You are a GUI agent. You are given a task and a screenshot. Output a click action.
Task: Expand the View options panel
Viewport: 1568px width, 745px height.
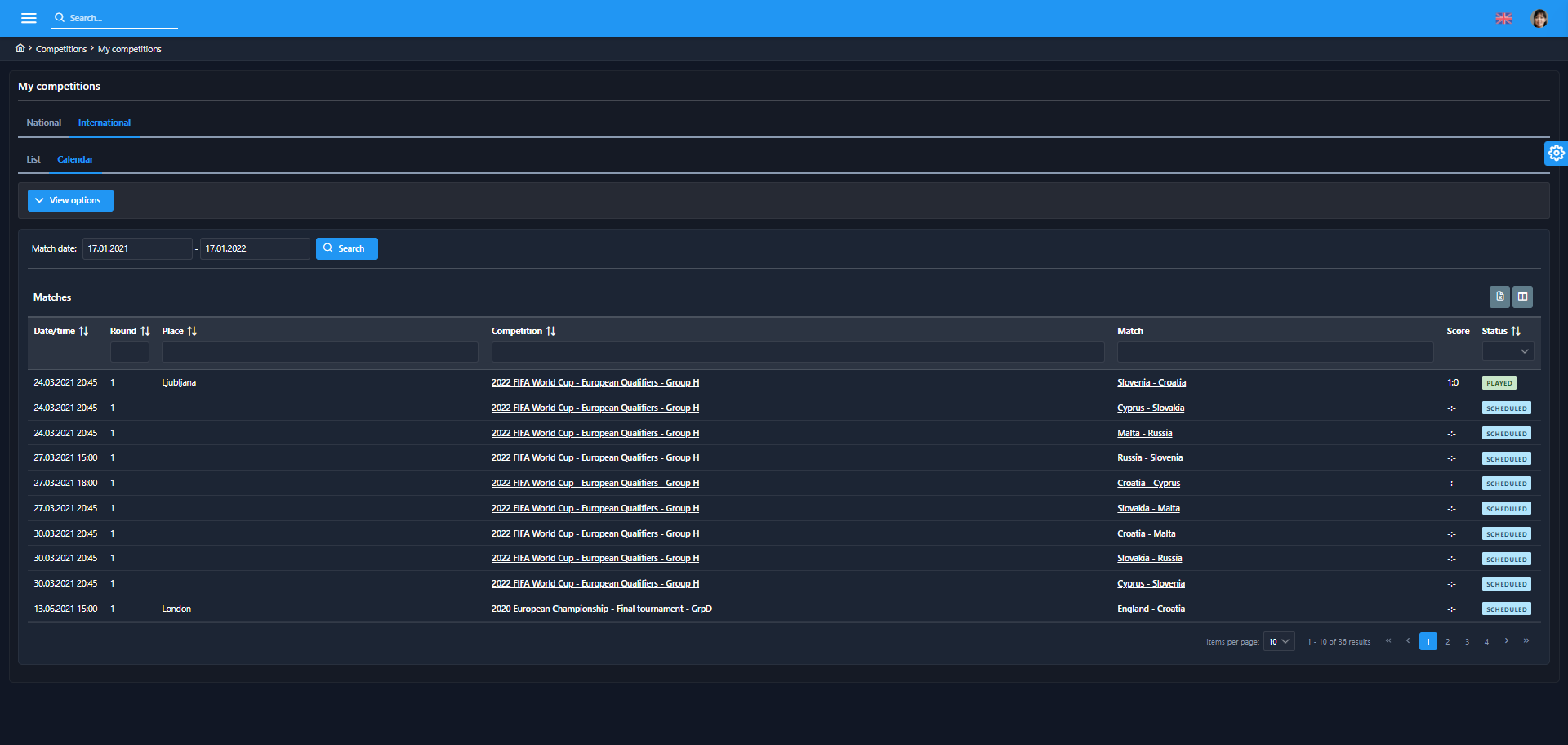tap(70, 200)
